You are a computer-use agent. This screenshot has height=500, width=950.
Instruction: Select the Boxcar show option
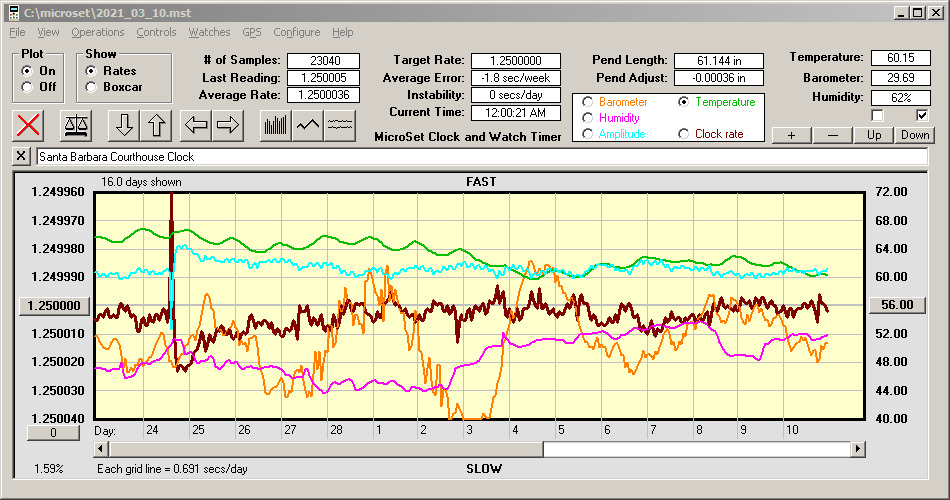tap(92, 87)
